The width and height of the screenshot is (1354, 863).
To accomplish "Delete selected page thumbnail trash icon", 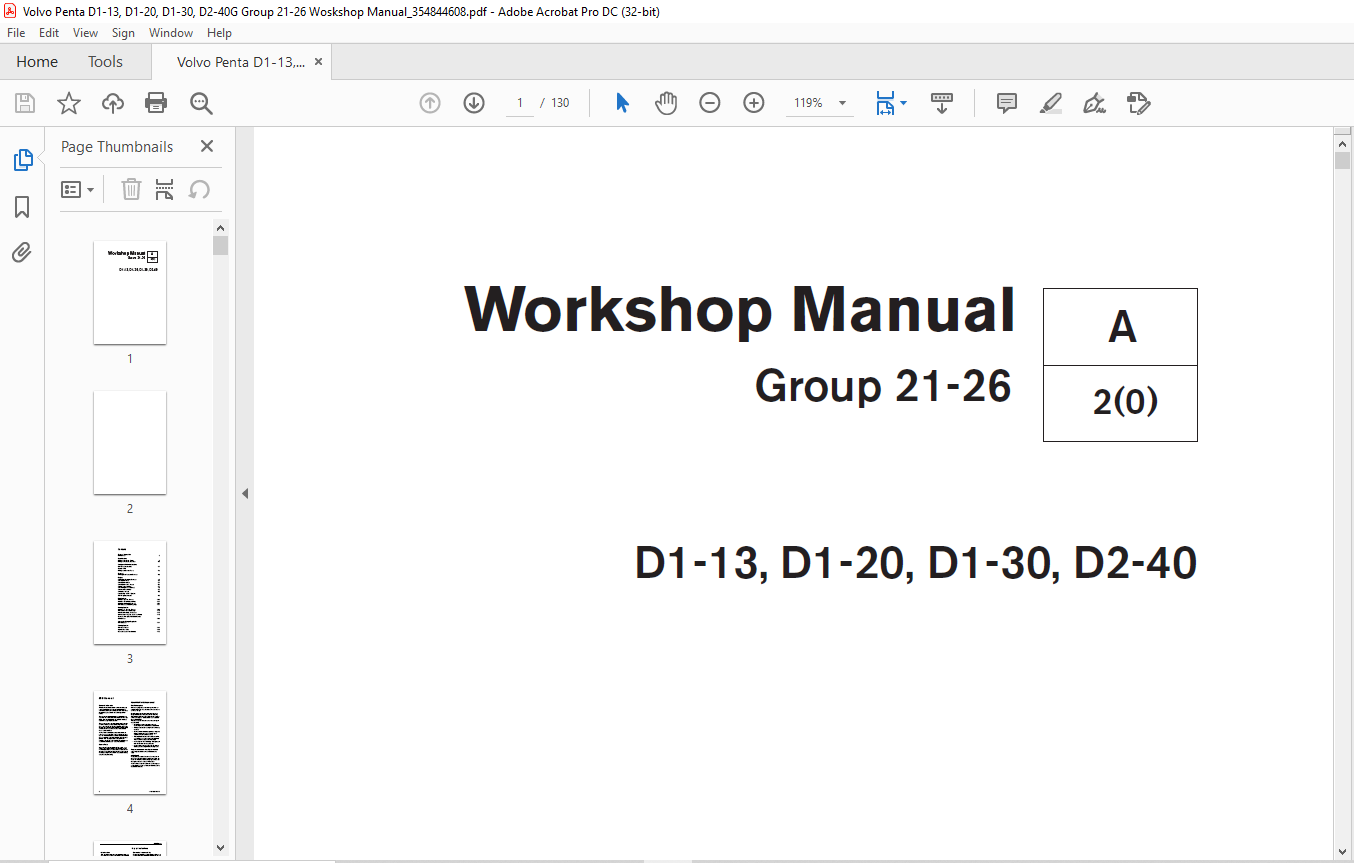I will (x=131, y=189).
